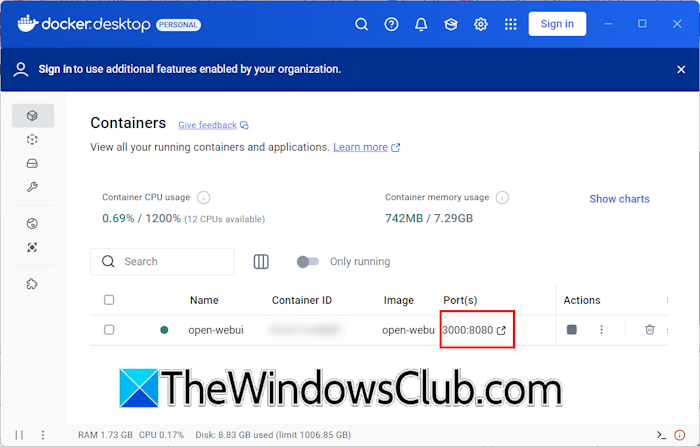Viewport: 700px width, 447px height.
Task: Open Extensions puzzle icon in sidebar
Action: click(32, 284)
